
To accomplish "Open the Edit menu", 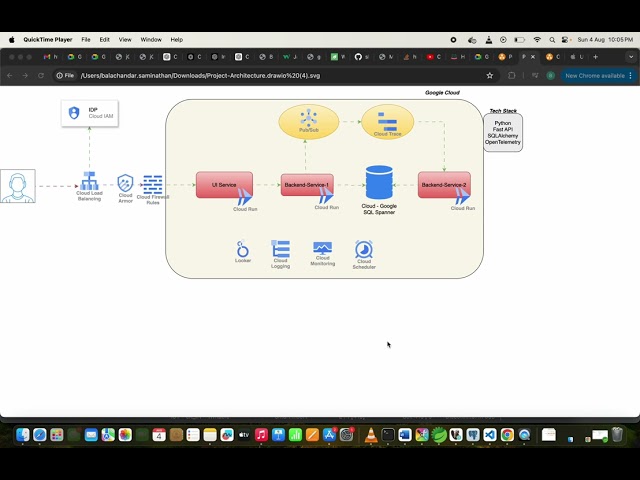I will pos(104,40).
